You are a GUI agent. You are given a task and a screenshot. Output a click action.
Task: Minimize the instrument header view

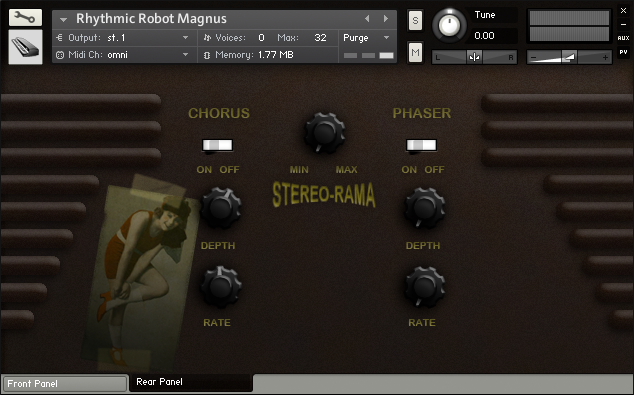[x=623, y=25]
